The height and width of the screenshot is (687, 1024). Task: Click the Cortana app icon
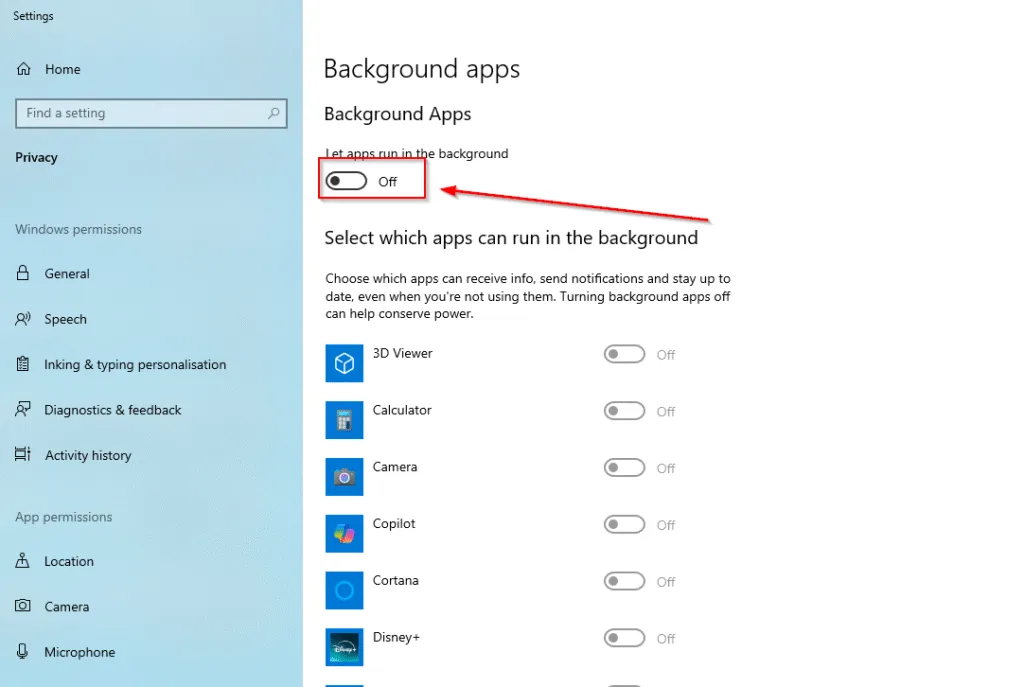pyautogui.click(x=344, y=591)
